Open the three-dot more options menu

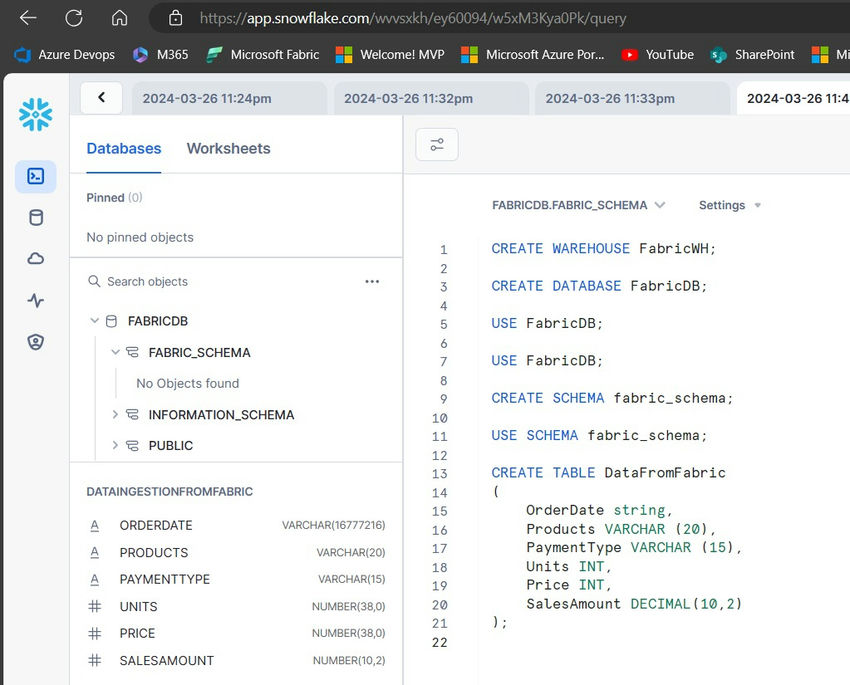coord(372,281)
